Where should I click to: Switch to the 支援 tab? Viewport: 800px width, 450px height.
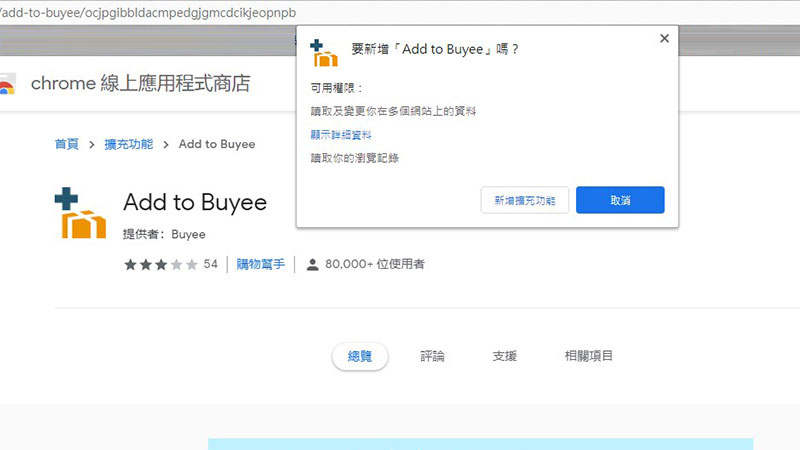[505, 356]
